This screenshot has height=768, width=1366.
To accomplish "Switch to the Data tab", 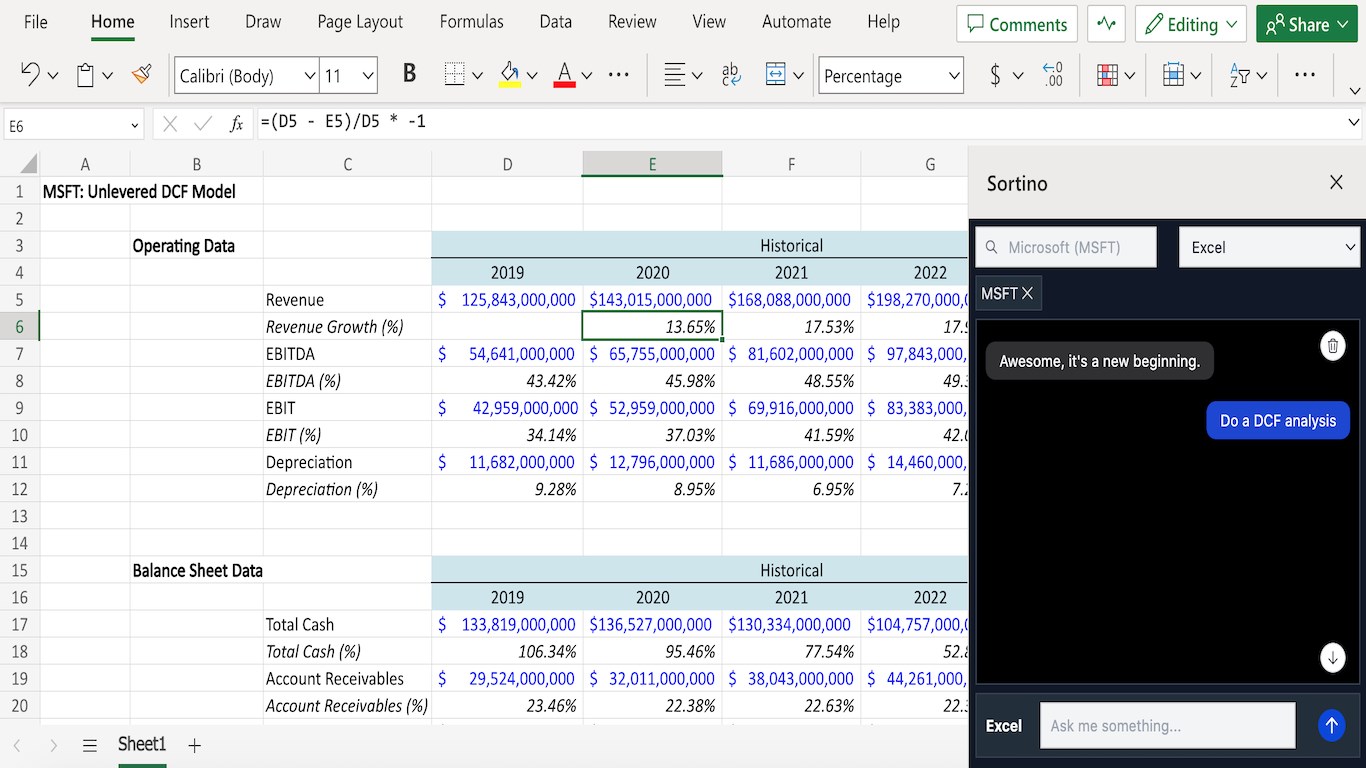I will coord(555,22).
